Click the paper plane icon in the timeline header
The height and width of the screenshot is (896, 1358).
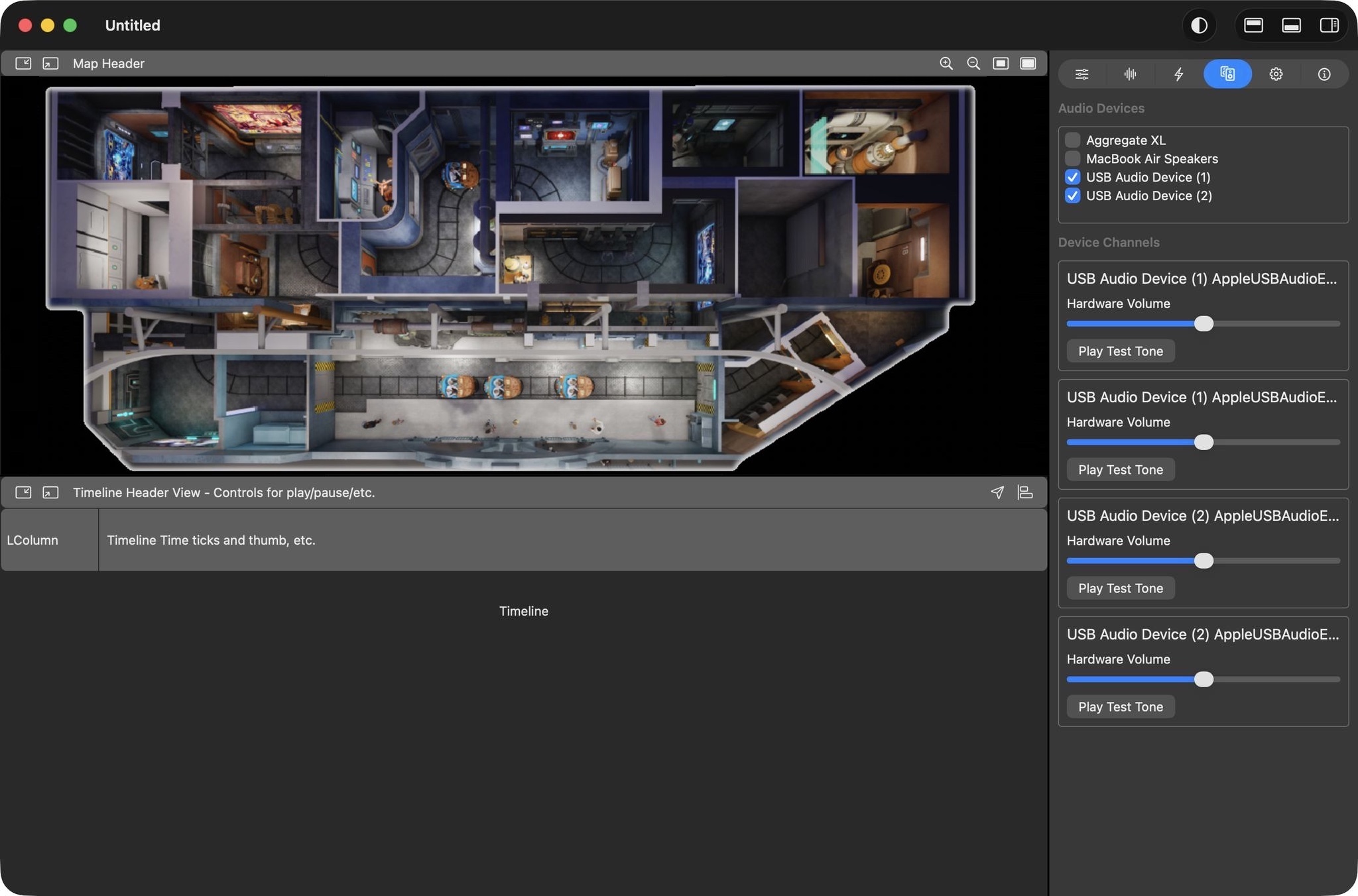point(997,492)
